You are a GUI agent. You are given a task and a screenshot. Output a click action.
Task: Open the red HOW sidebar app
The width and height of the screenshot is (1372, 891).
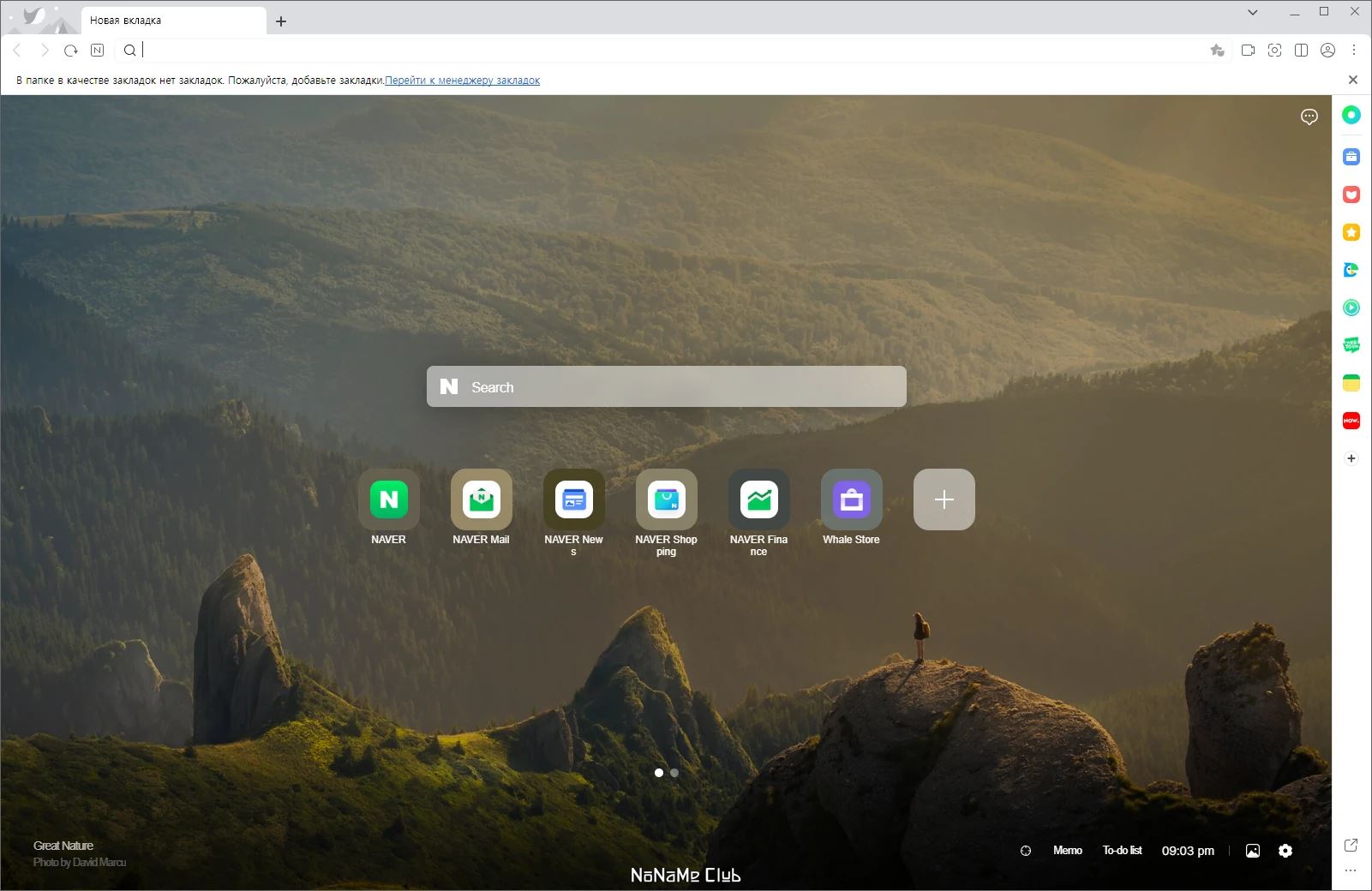1351,421
